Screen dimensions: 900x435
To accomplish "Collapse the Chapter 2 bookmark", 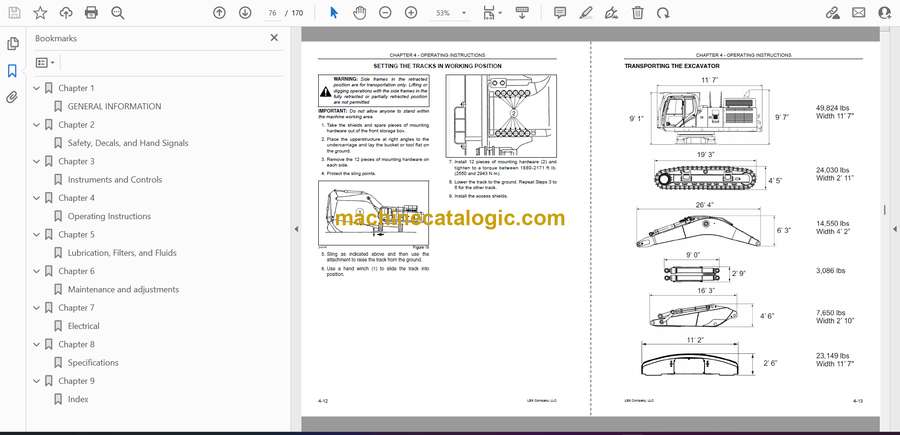I will click(x=37, y=125).
